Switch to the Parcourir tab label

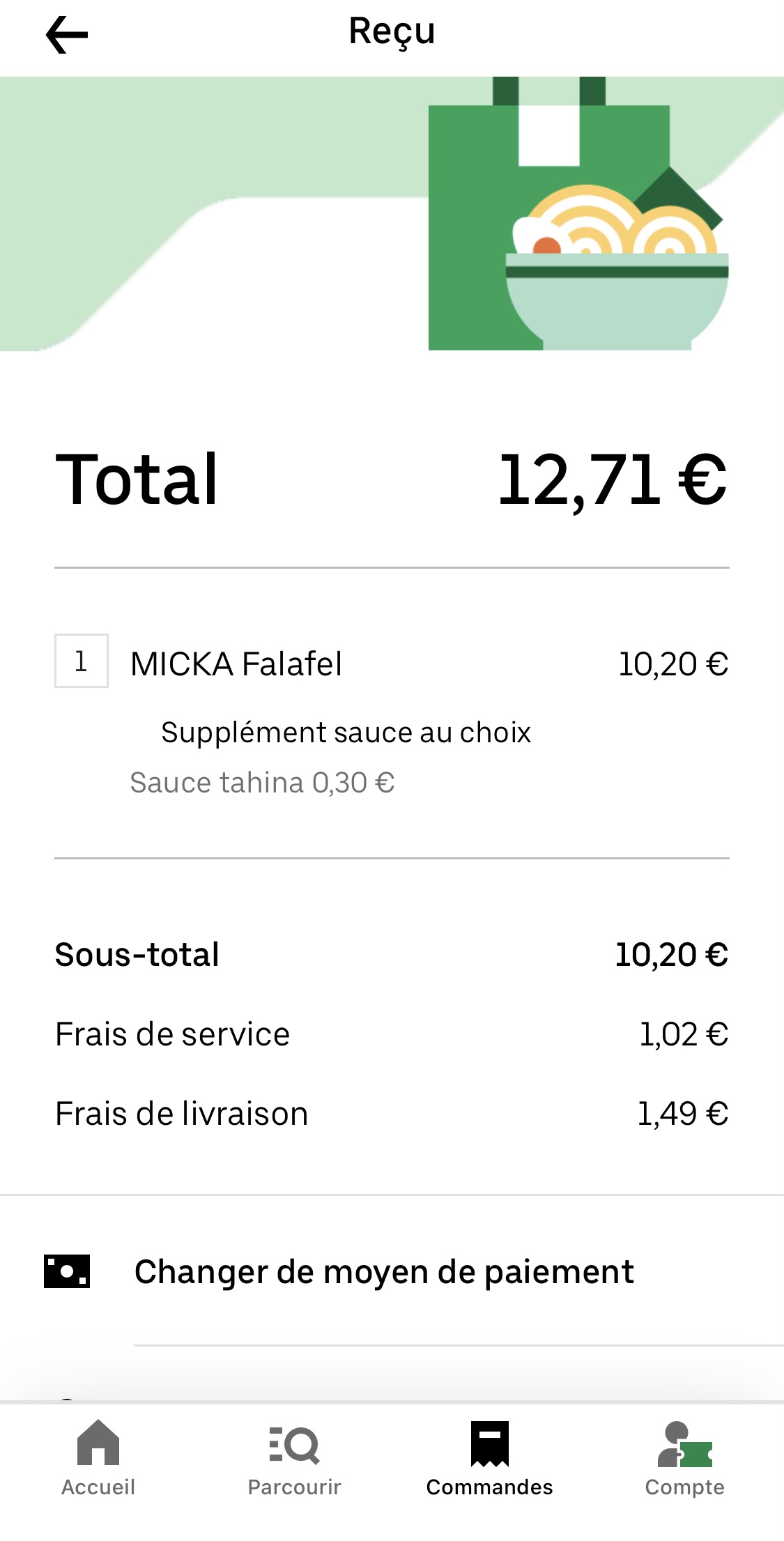point(294,1487)
